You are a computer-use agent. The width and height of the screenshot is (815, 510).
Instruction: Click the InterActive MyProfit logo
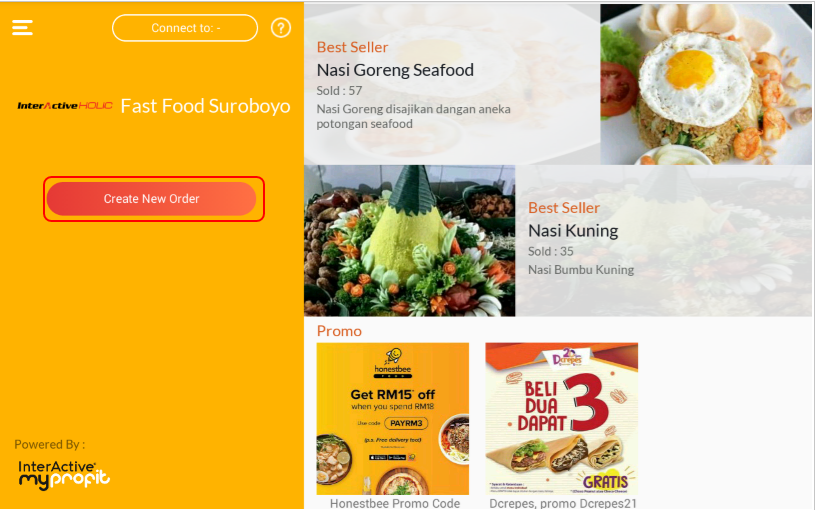[x=64, y=475]
